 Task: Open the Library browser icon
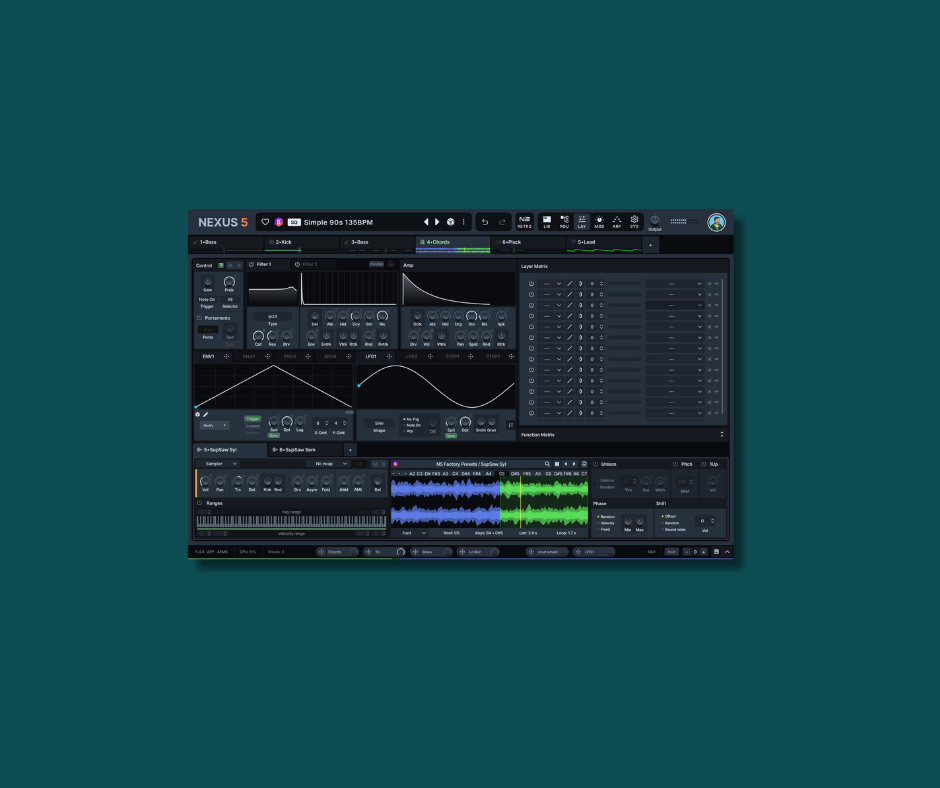coord(546,221)
